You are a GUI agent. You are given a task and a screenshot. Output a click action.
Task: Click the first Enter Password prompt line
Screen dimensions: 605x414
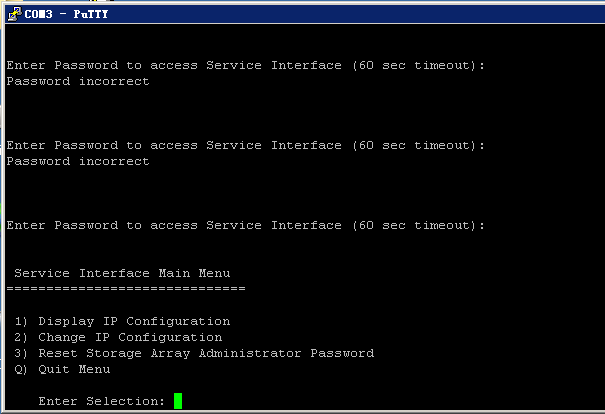[x=246, y=65]
